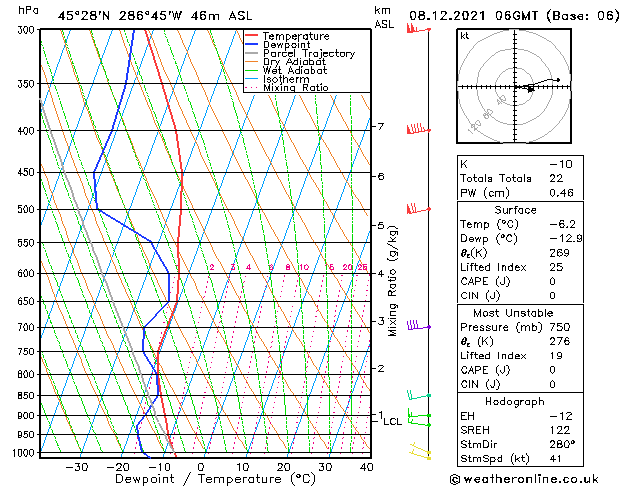Click the hodograph plot
This screenshot has width=629, height=486.
pos(514,86)
